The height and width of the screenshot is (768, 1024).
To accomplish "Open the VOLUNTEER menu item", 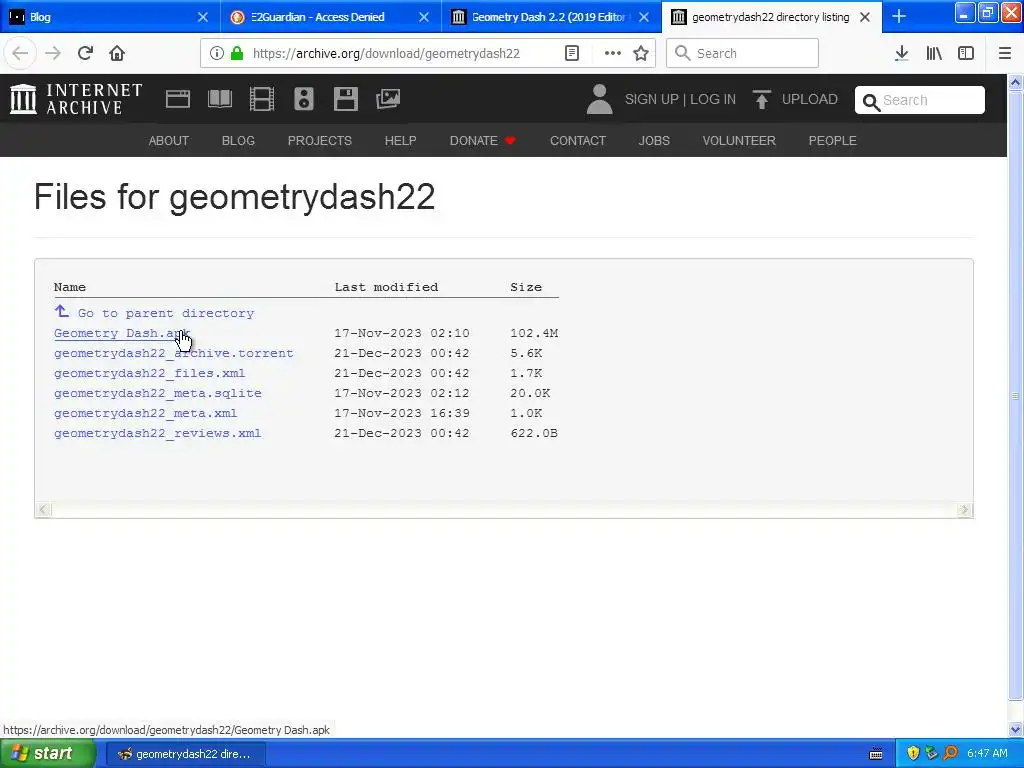I will point(739,140).
